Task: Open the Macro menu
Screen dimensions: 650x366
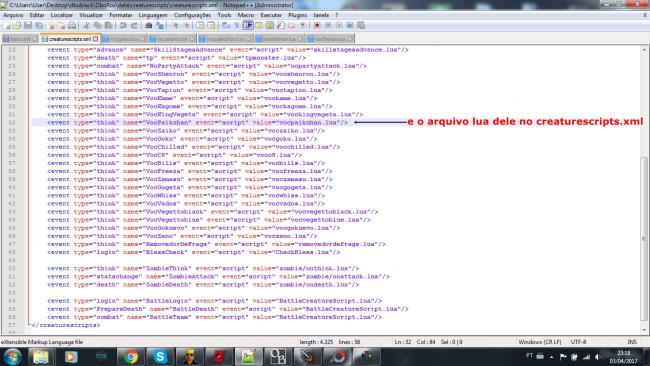Action: [246, 15]
